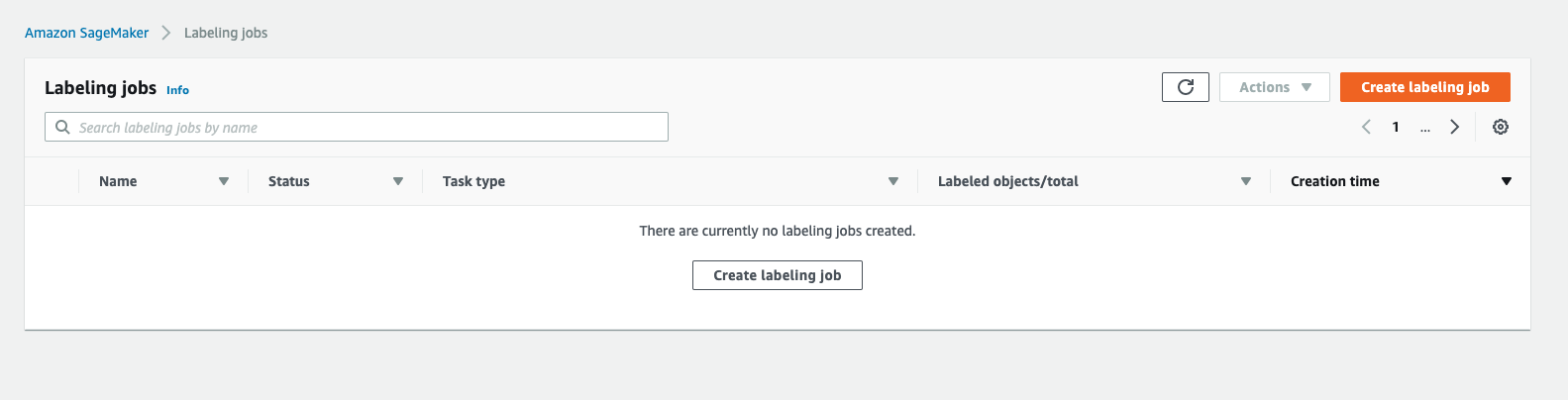Select page 1 in pagination
This screenshot has width=1568, height=400.
pos(1396,127)
